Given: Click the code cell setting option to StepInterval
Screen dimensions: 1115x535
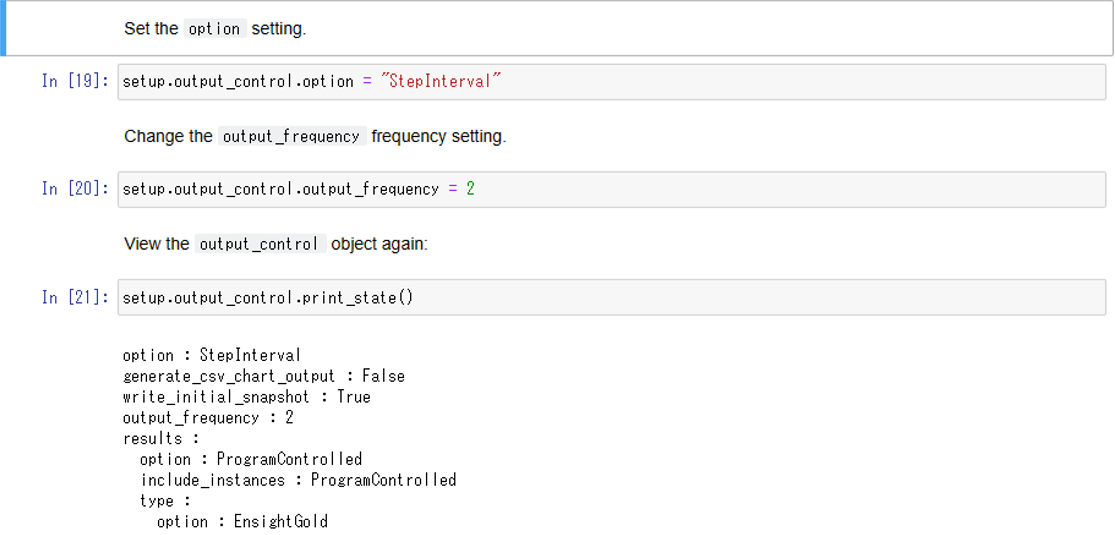Looking at the screenshot, I should pos(610,82).
